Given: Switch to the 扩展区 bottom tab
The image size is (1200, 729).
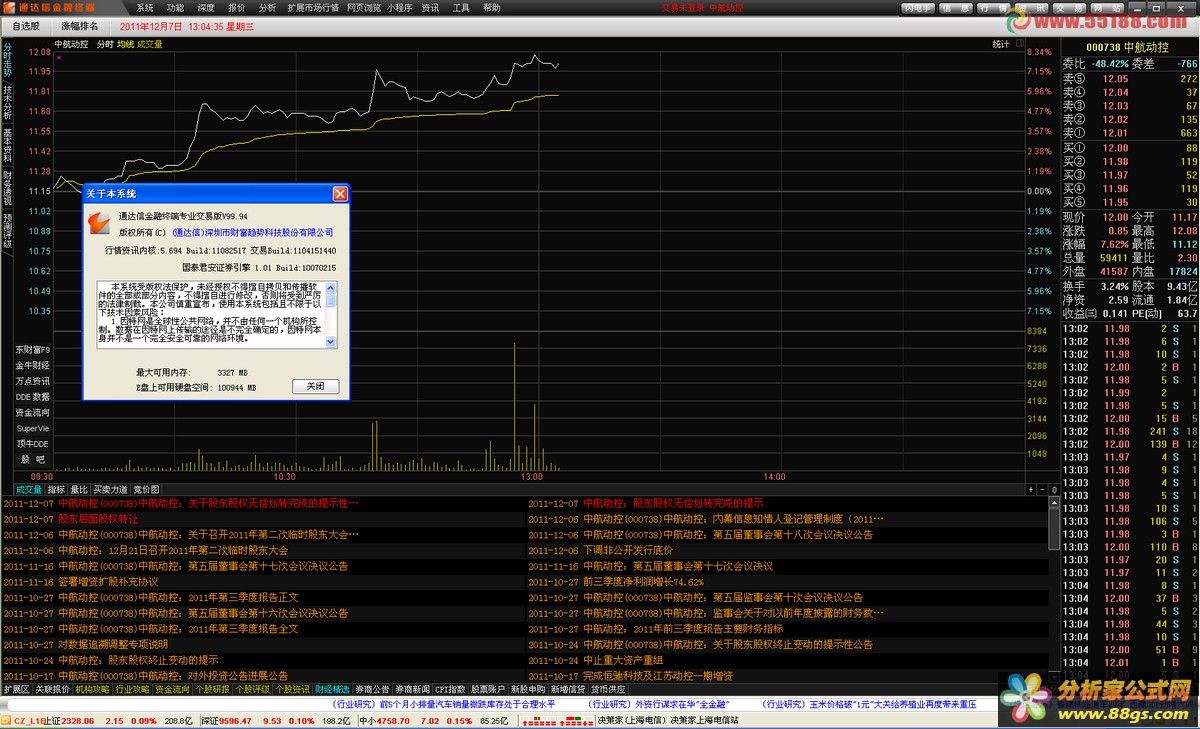Looking at the screenshot, I should pyautogui.click(x=16, y=690).
